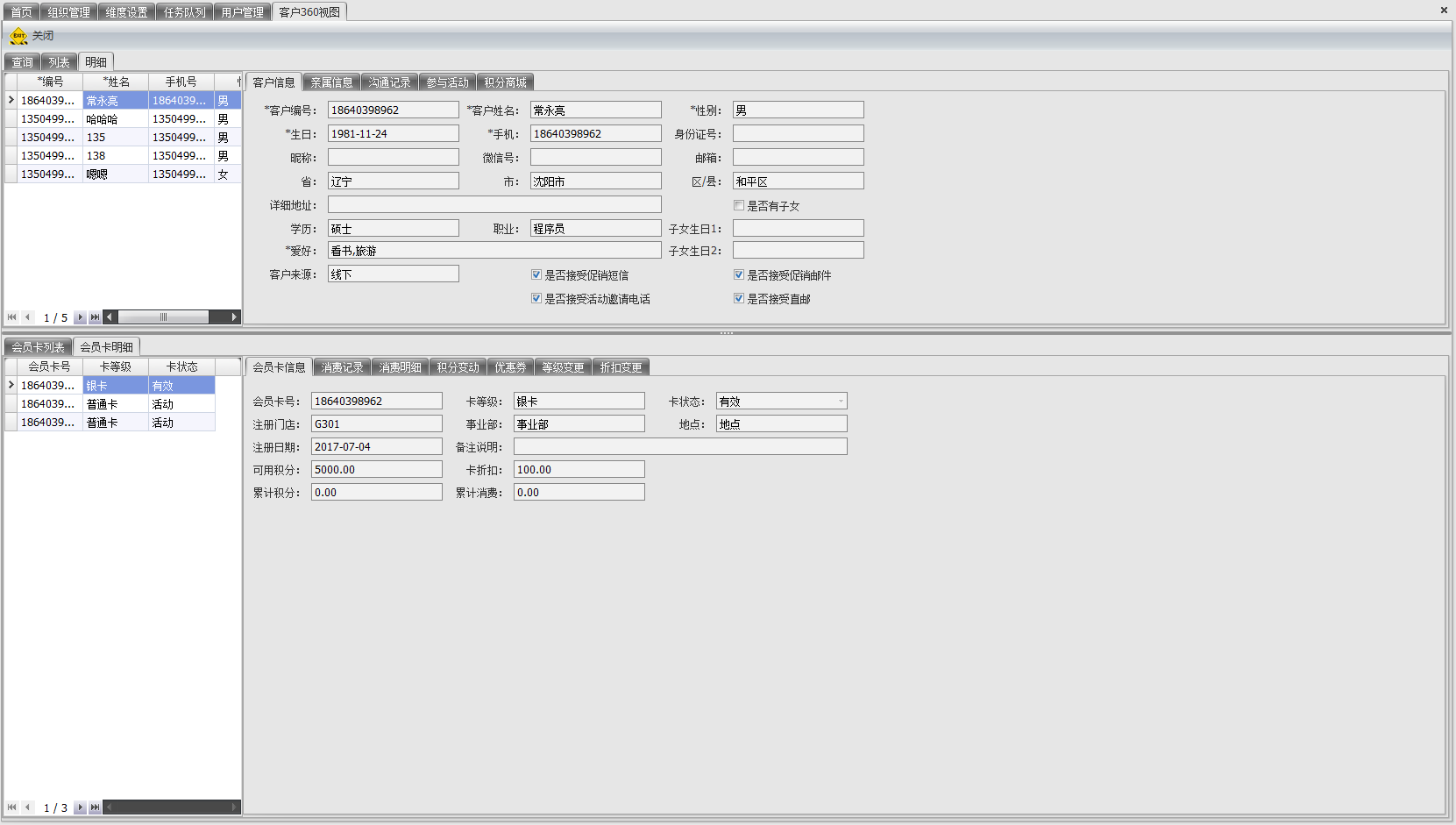Select the 会员卡信息 tab

(x=279, y=367)
